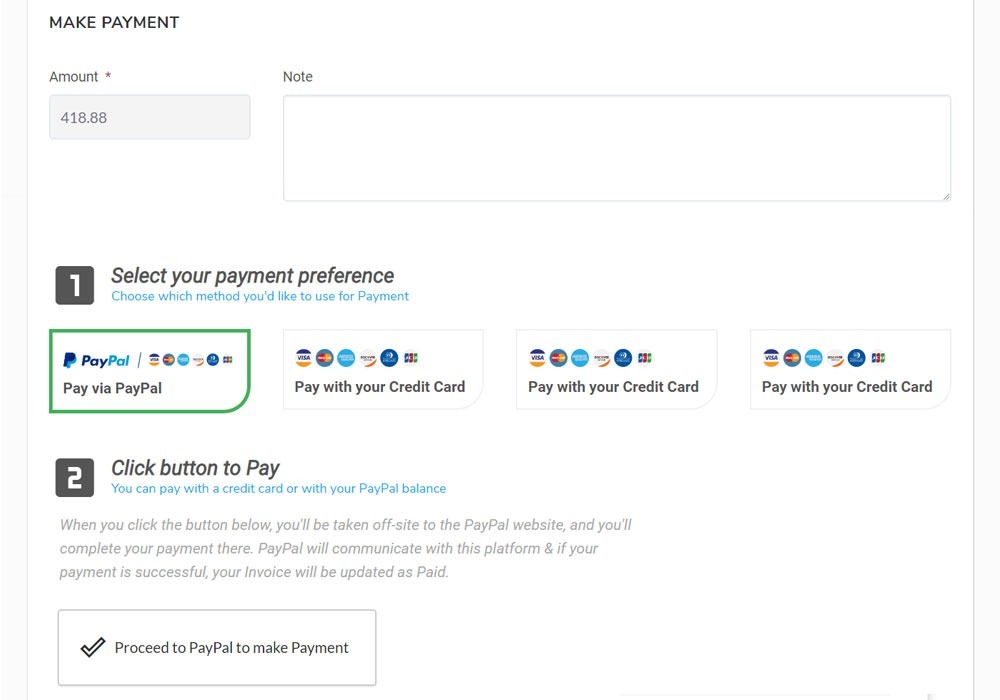Click the step 2 numbered badge
The height and width of the screenshot is (700, 1000).
[73, 478]
